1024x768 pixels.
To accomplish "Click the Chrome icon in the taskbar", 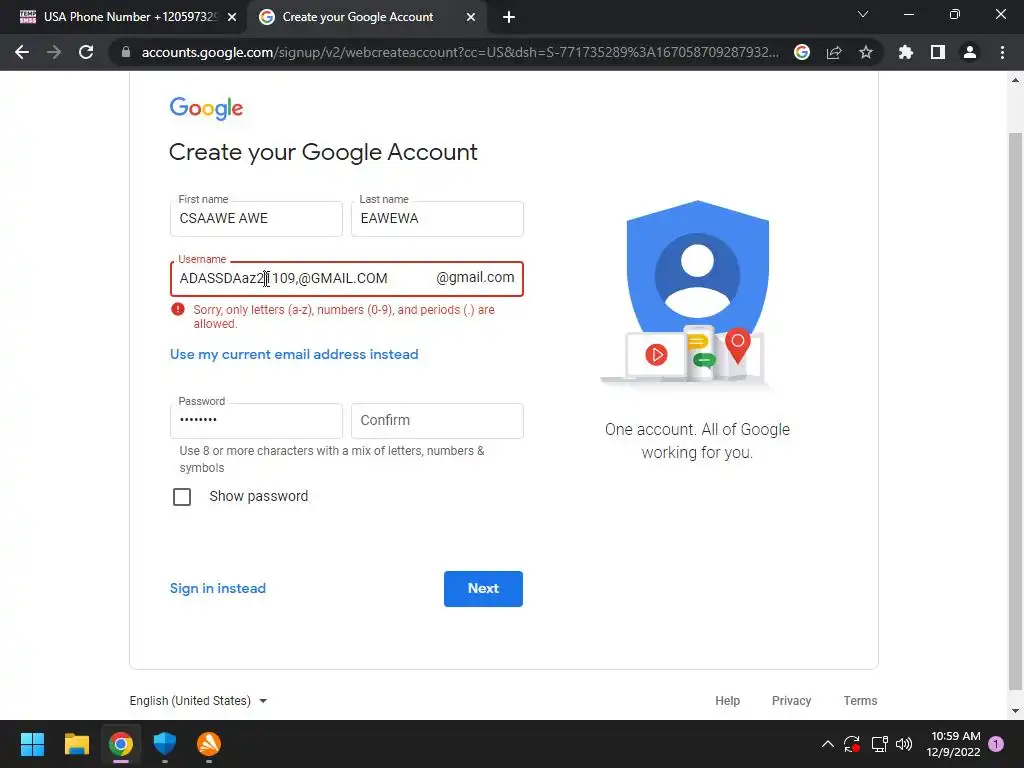I will coord(121,744).
